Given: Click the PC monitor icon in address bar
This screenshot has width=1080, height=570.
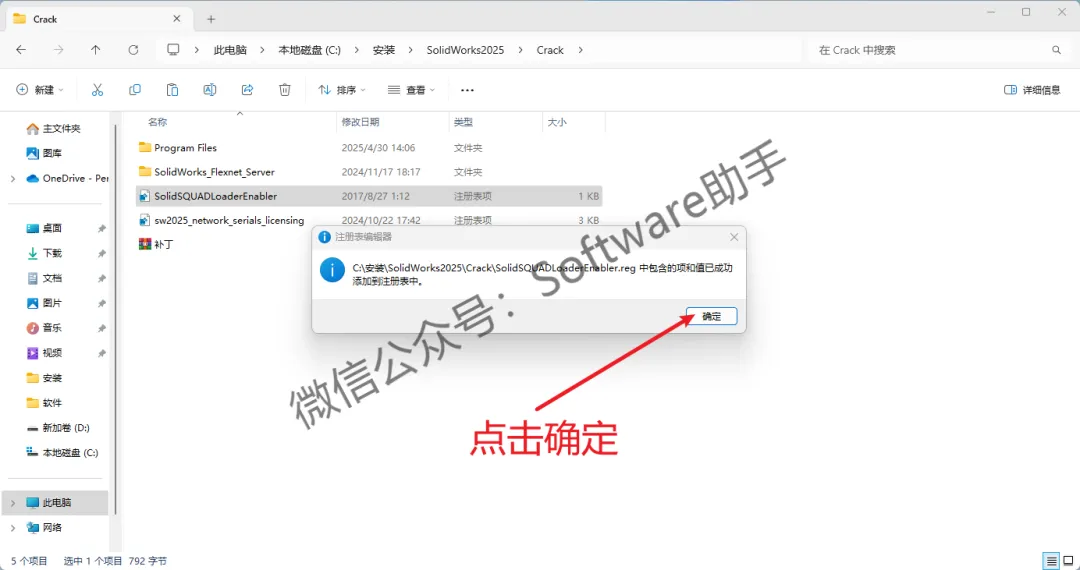Looking at the screenshot, I should coord(174,50).
